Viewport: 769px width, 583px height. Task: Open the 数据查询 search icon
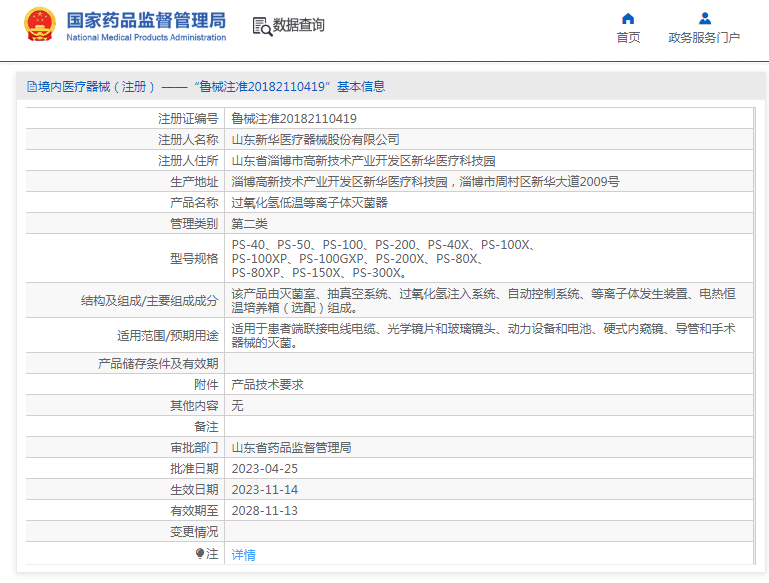[x=262, y=26]
